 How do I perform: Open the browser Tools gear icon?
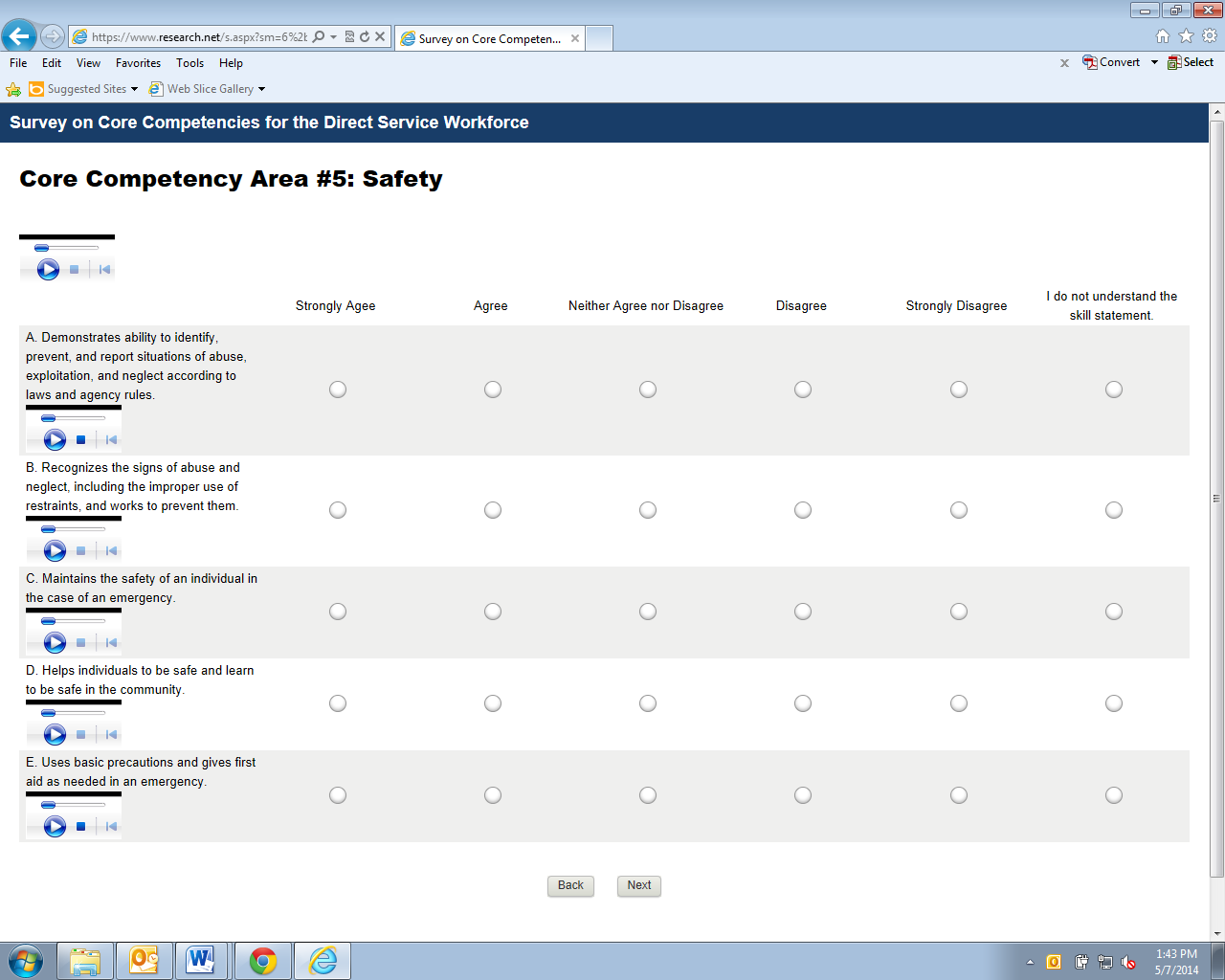[x=1210, y=36]
